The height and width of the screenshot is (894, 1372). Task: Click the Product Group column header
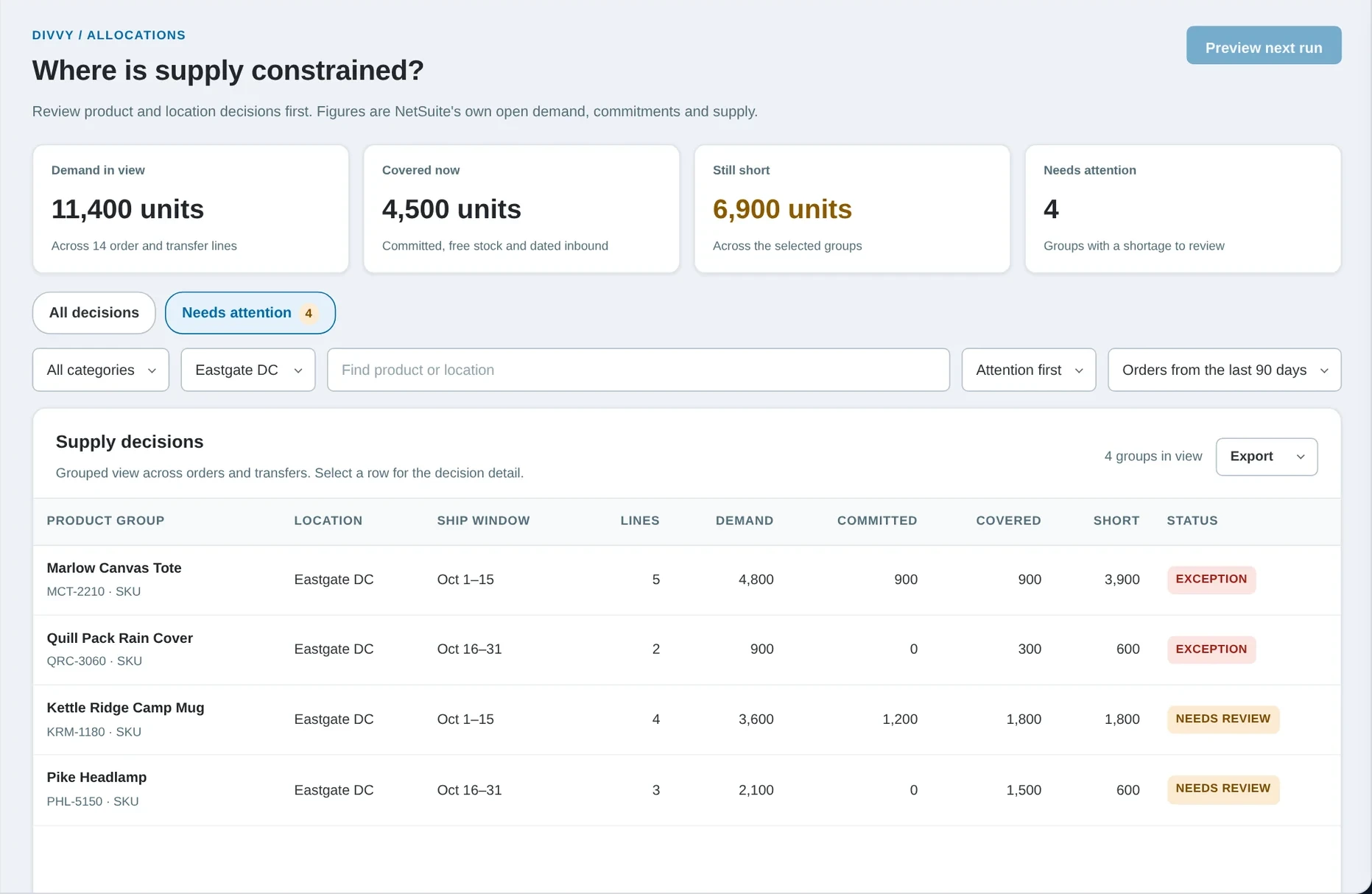105,521
